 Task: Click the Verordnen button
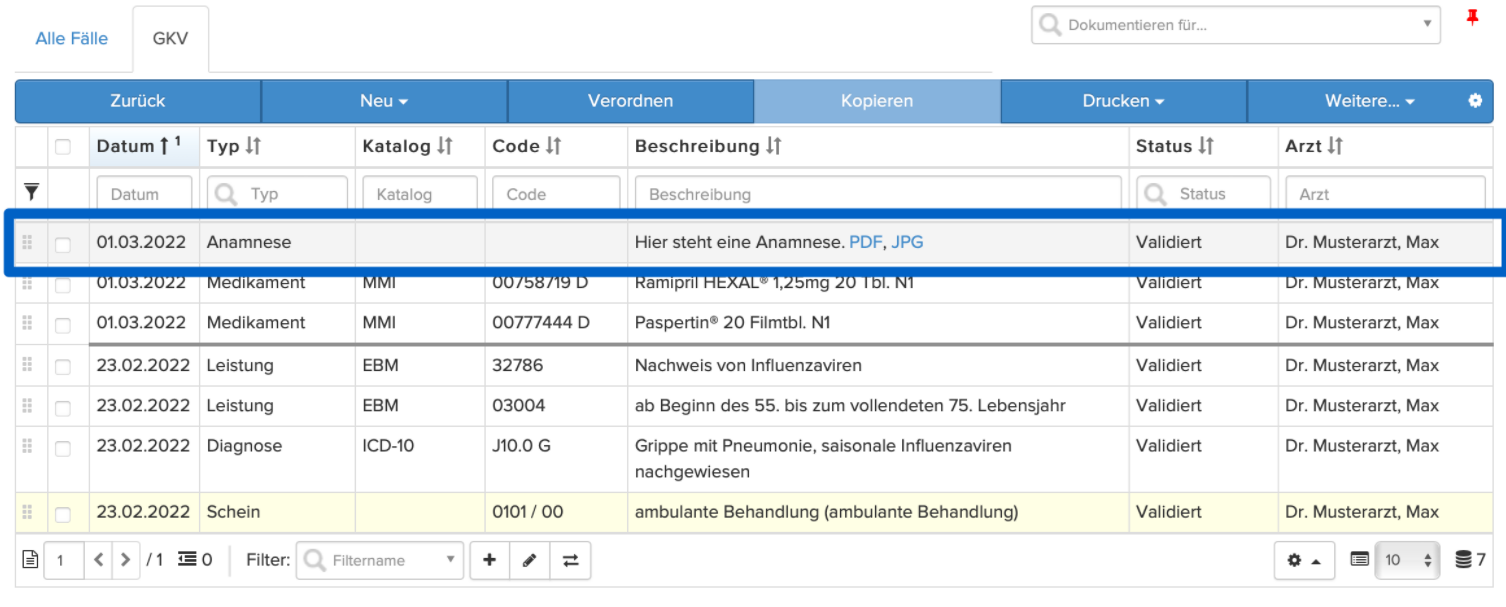pyautogui.click(x=630, y=101)
